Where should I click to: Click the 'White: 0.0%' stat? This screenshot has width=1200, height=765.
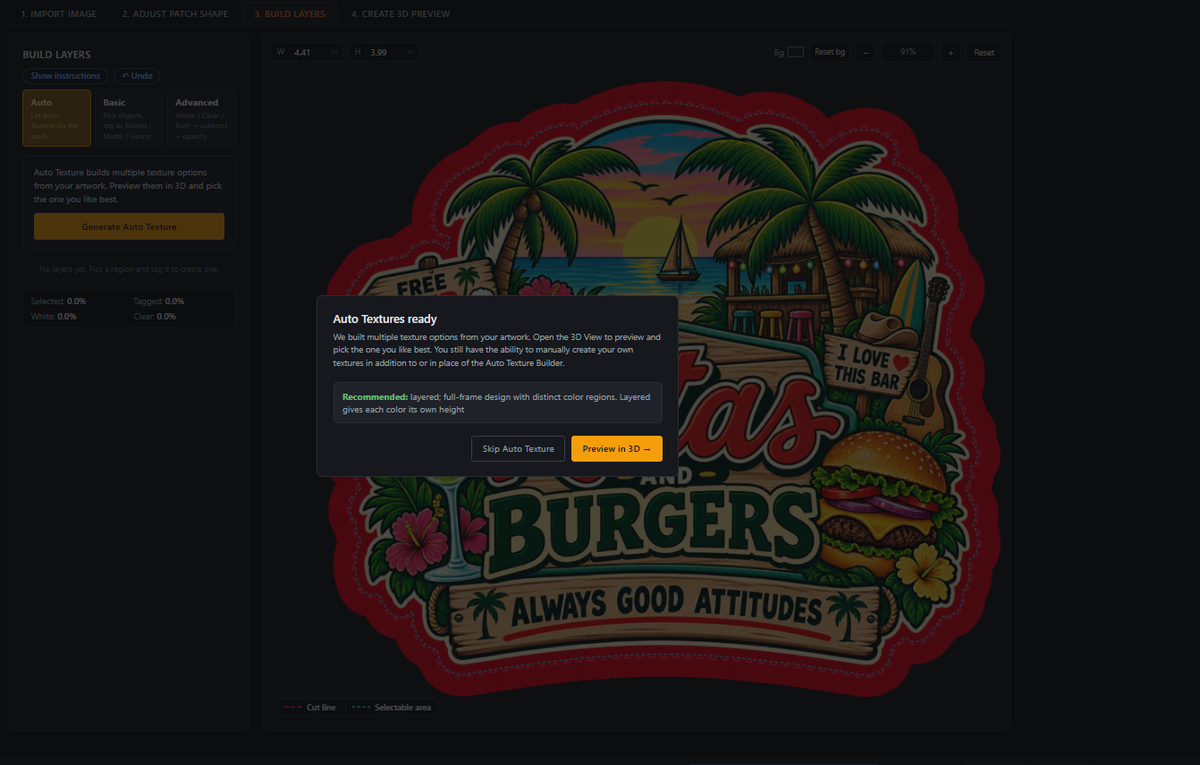(55, 316)
